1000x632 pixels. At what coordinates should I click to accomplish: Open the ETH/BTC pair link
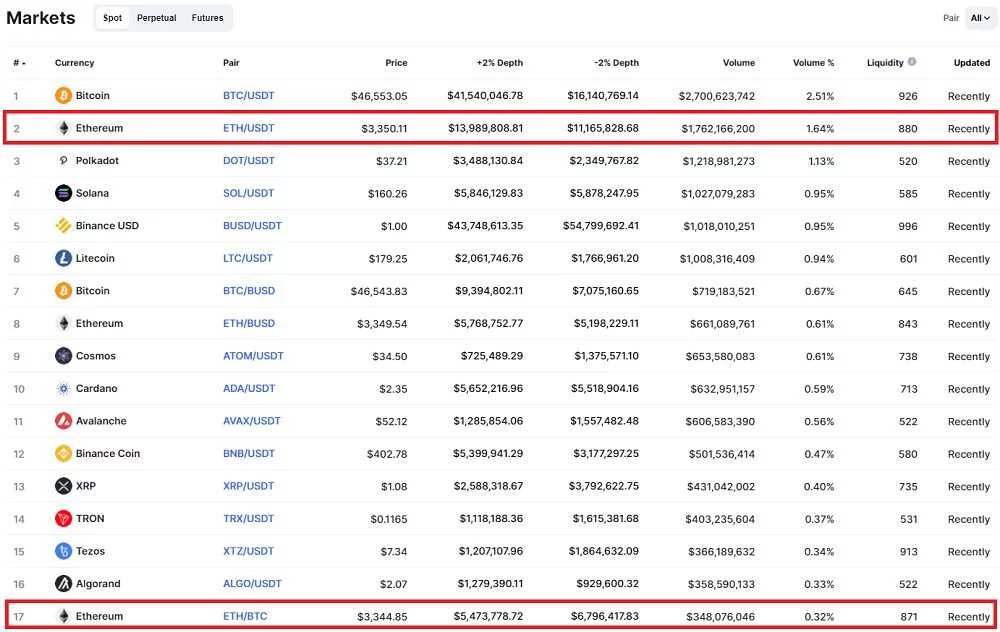click(x=245, y=617)
